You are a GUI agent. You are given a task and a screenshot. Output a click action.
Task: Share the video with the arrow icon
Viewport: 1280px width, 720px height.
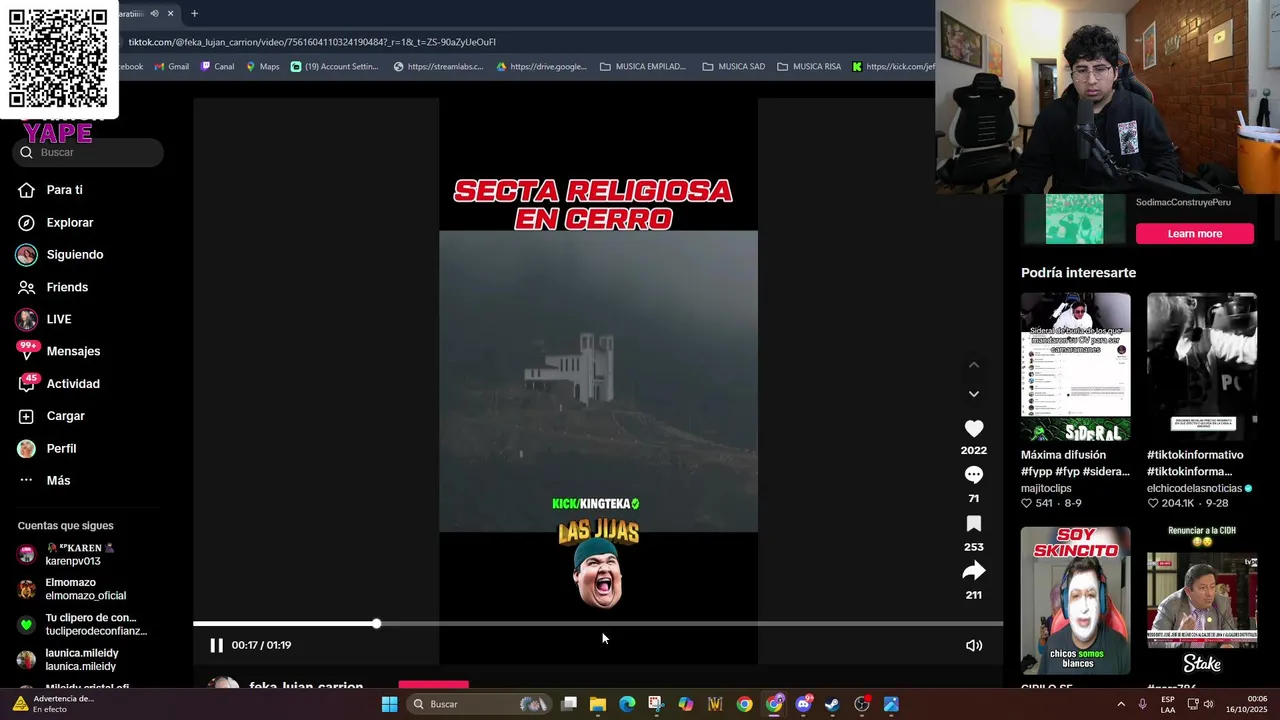[973, 571]
